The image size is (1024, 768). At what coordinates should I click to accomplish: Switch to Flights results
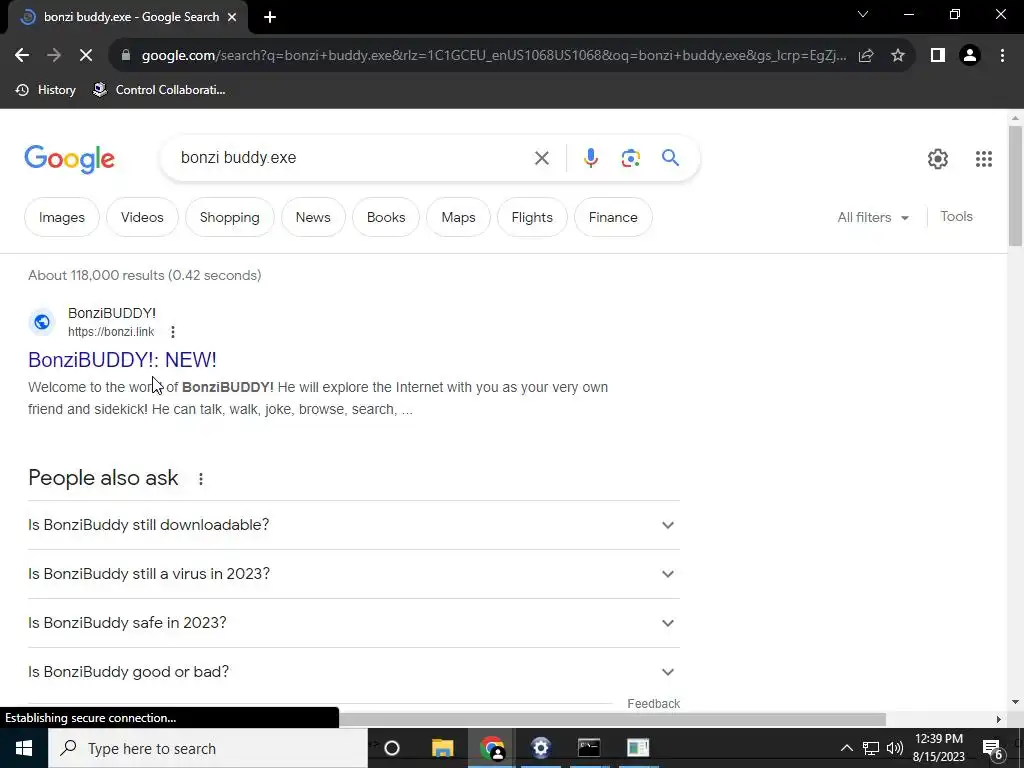click(x=532, y=217)
